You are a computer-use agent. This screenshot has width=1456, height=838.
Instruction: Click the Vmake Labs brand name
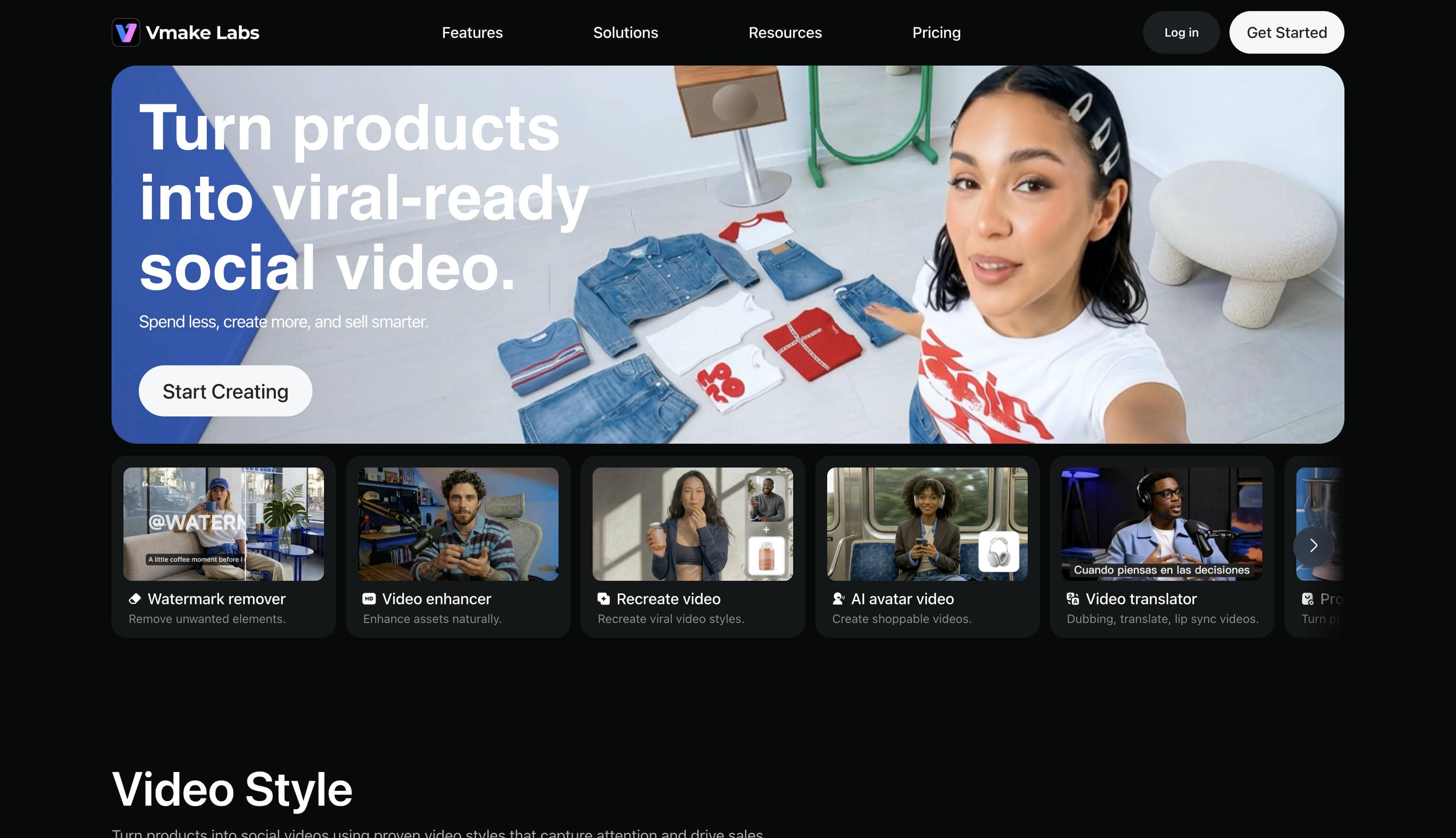[x=203, y=33]
